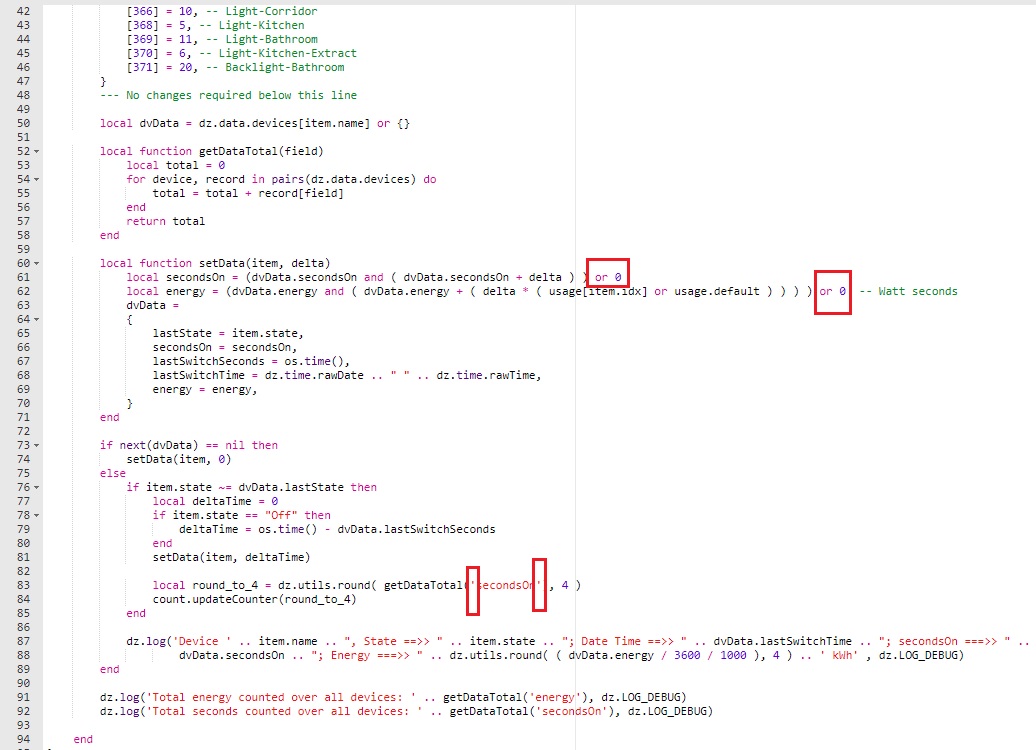Collapse the for-loop fold arrow at line 54
1036x750 pixels.
coord(36,179)
